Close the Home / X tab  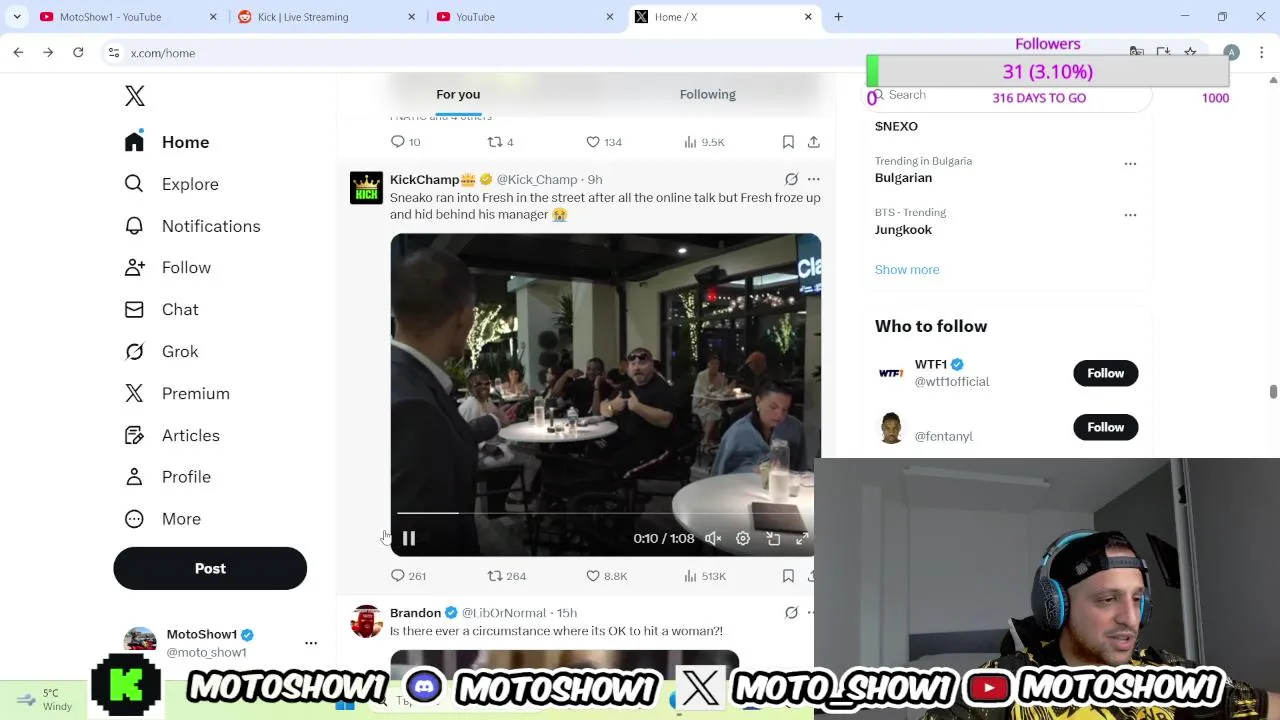(x=808, y=17)
